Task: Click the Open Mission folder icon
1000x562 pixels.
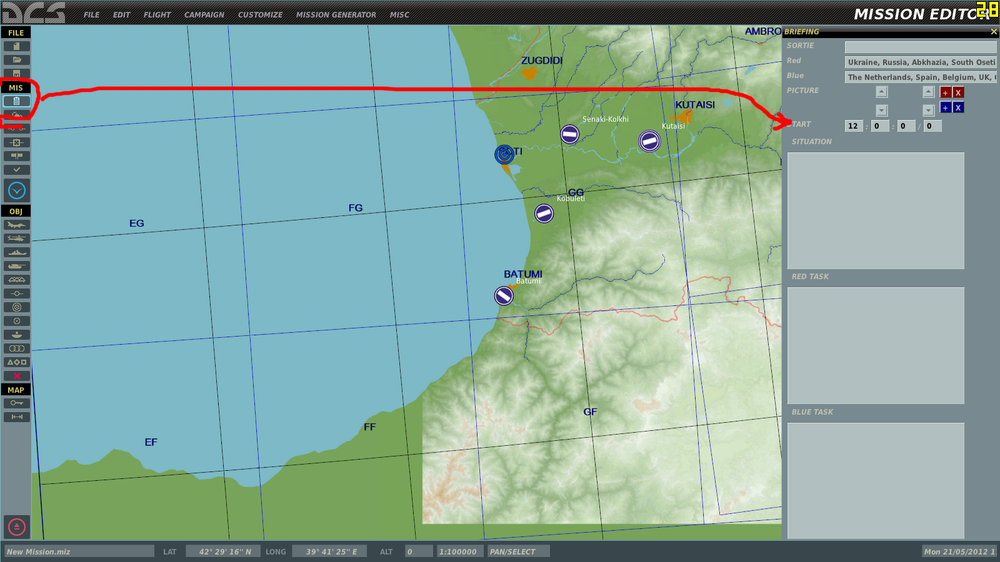Action: [17, 60]
